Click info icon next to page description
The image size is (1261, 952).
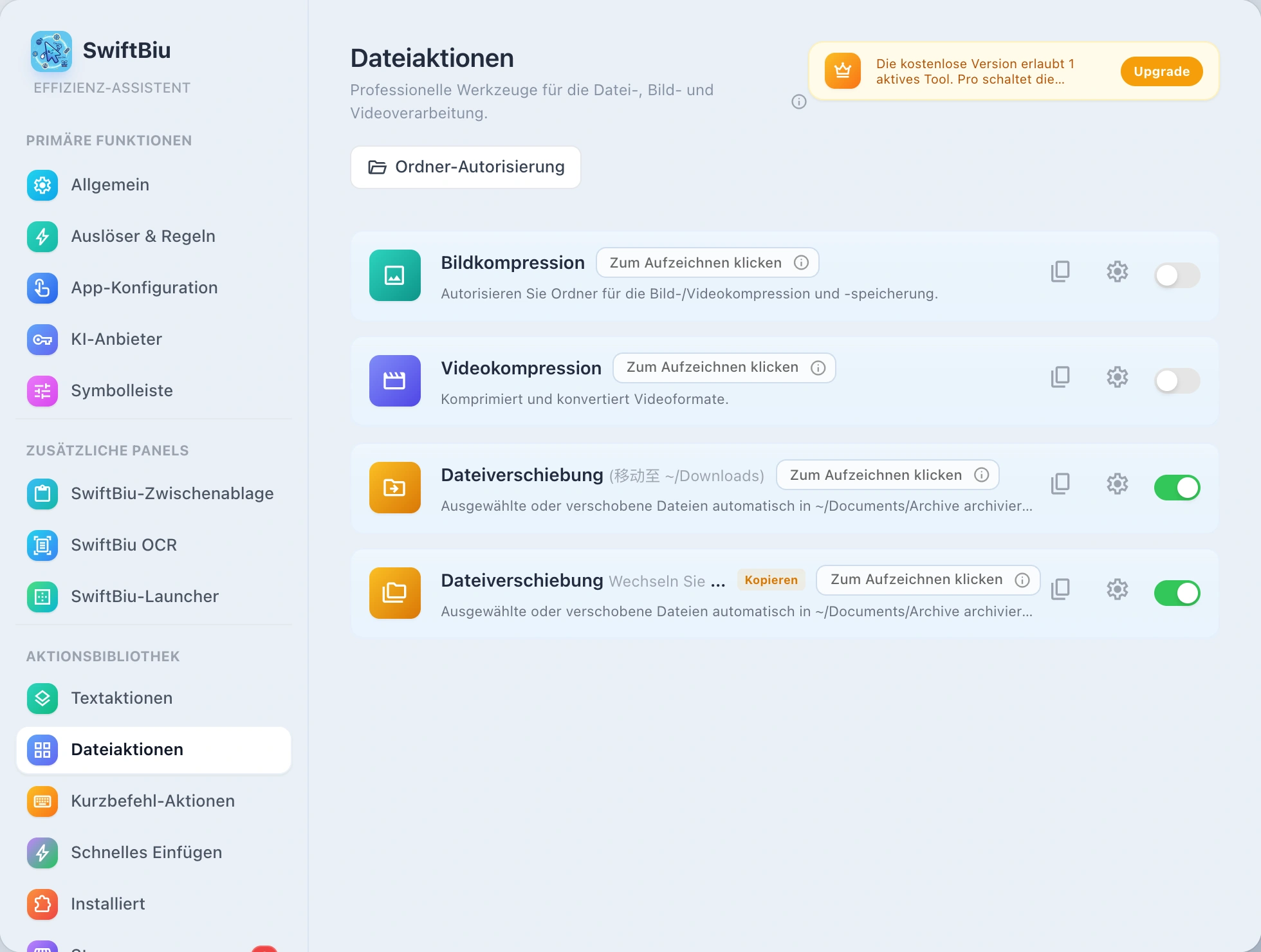point(799,102)
